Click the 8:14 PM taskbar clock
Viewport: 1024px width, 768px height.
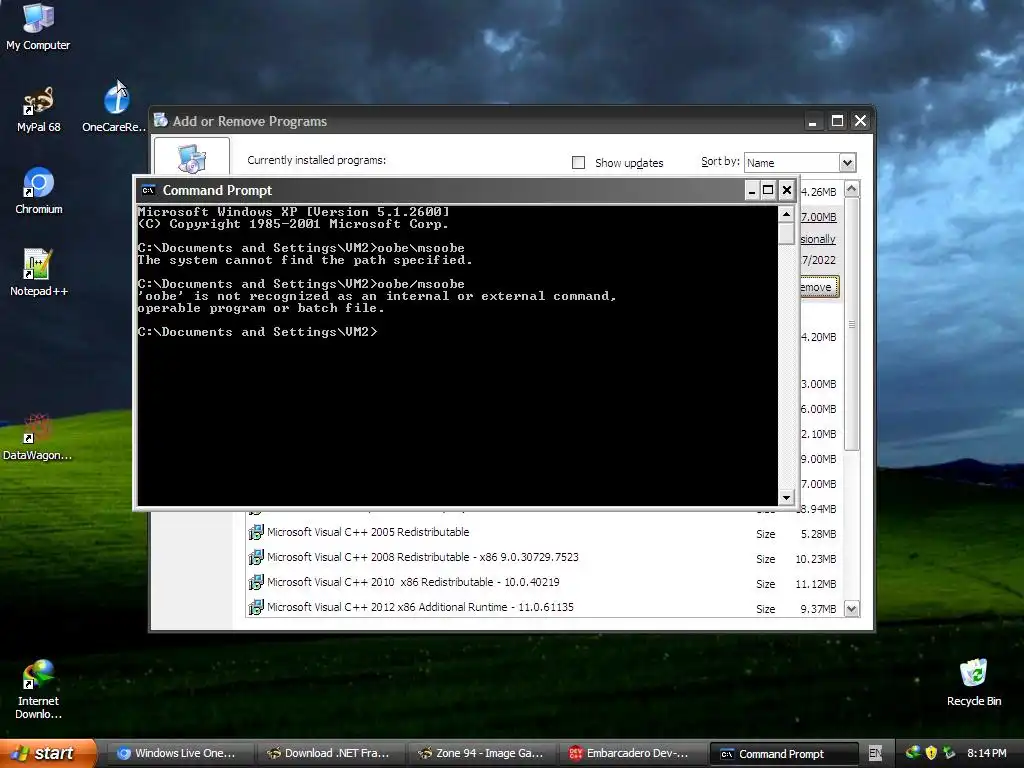pos(986,753)
